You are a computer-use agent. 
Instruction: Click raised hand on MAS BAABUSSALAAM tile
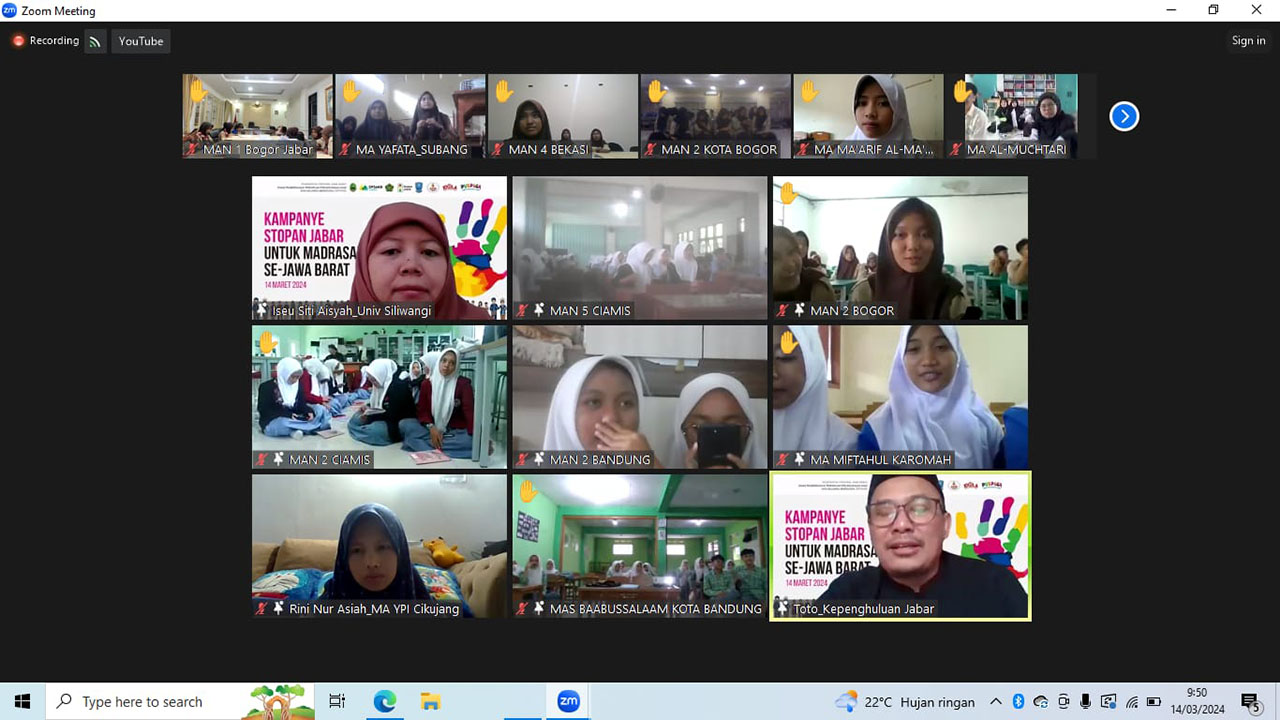[x=527, y=491]
